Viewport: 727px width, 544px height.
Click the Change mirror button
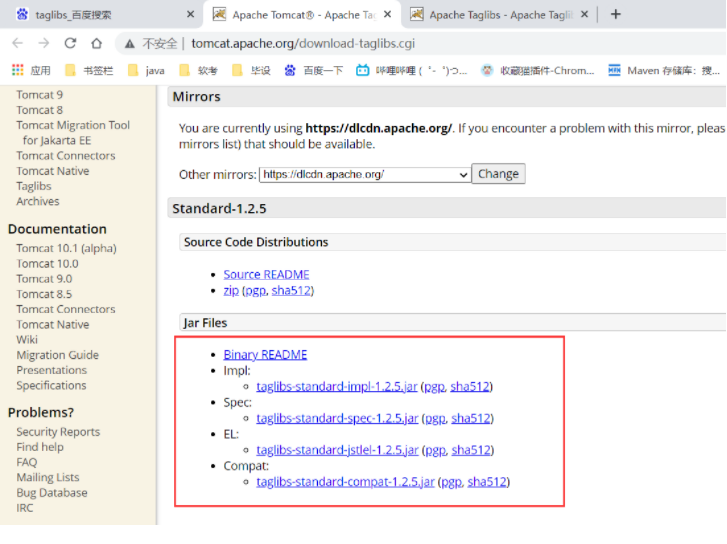click(x=498, y=174)
